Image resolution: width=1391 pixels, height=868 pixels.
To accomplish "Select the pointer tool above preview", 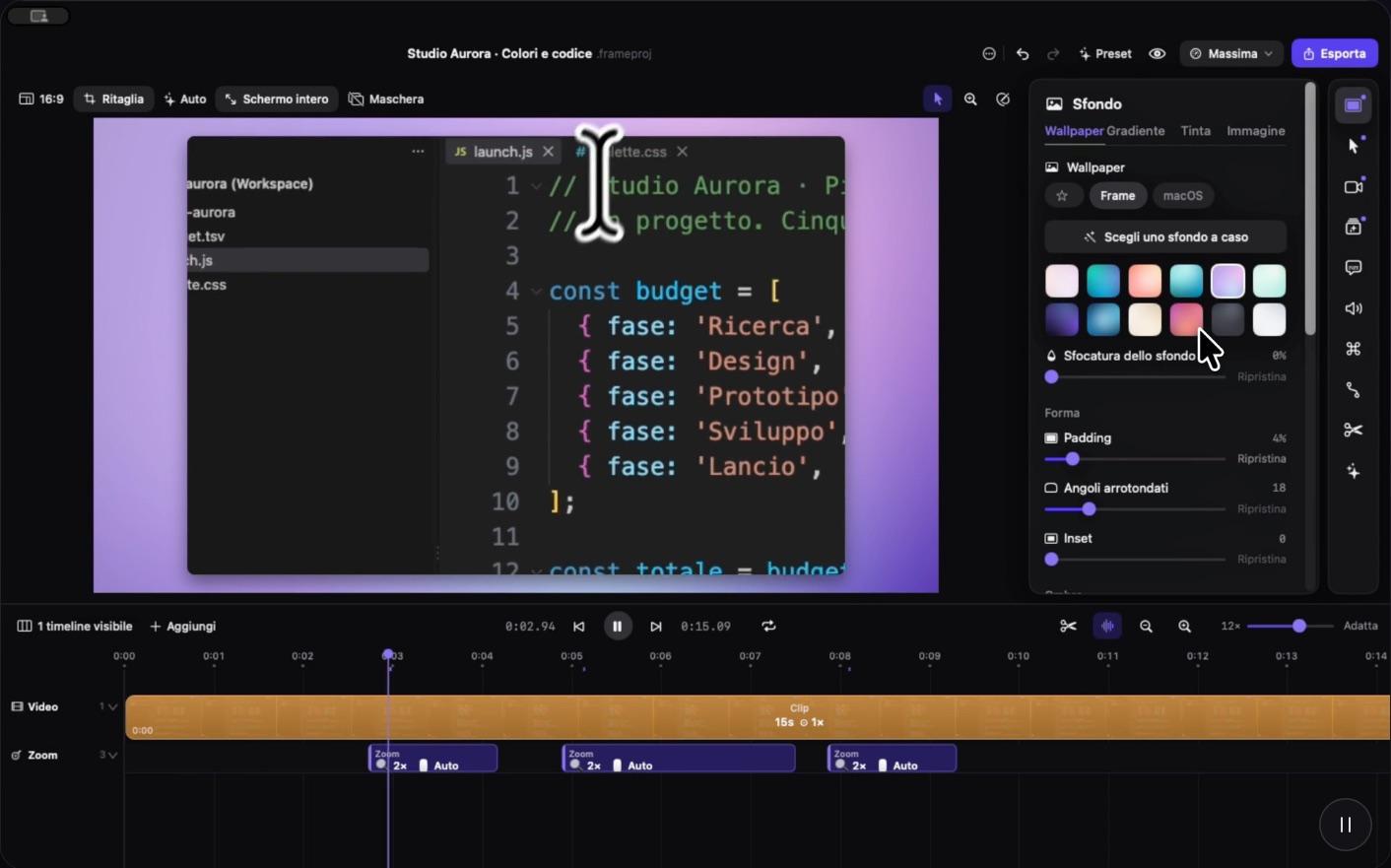I will pyautogui.click(x=938, y=100).
